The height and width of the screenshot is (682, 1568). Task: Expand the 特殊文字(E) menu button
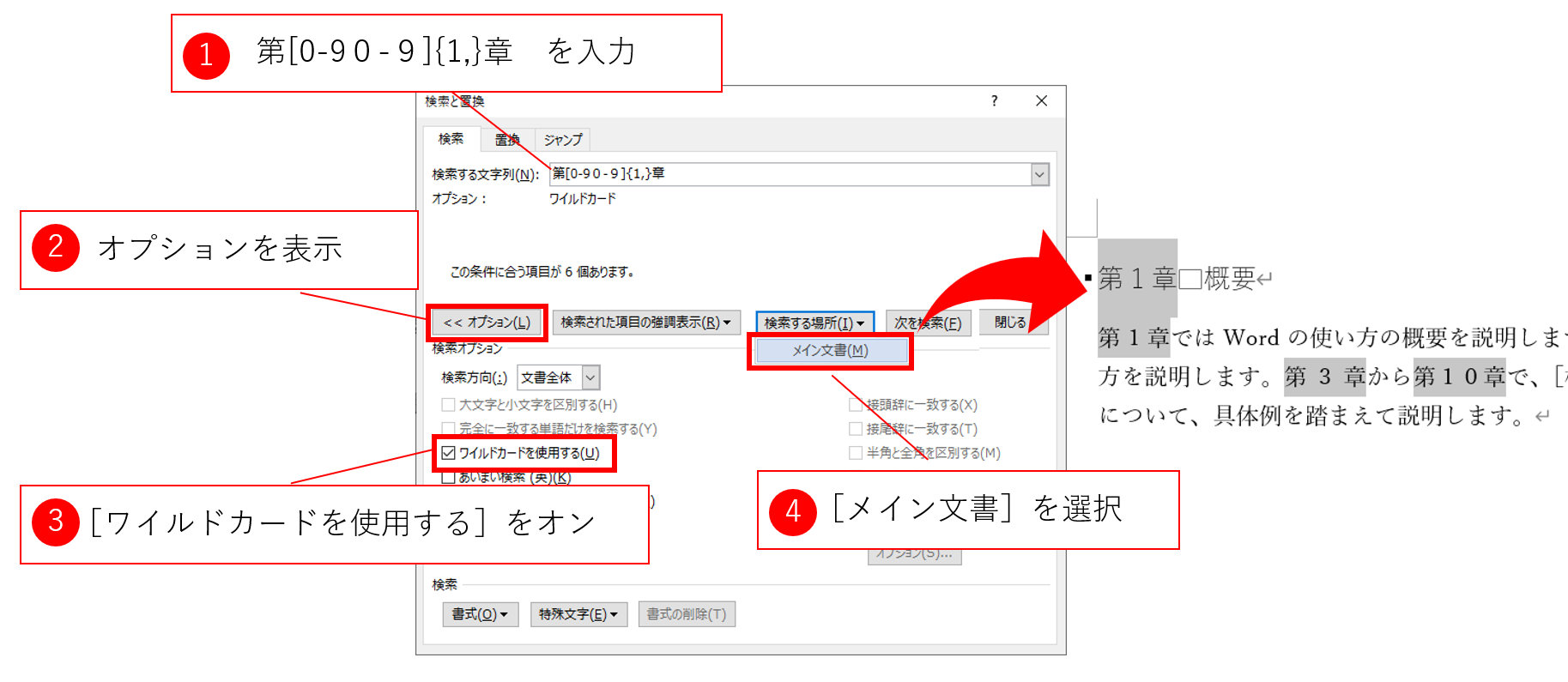[578, 614]
